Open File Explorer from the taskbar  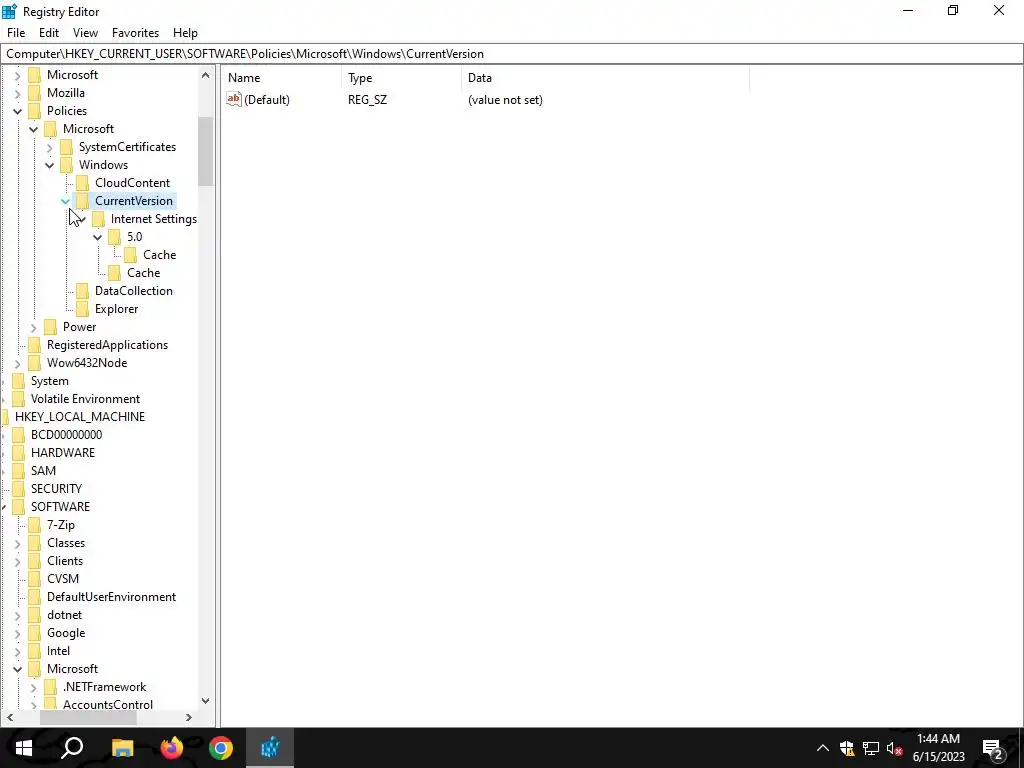122,748
